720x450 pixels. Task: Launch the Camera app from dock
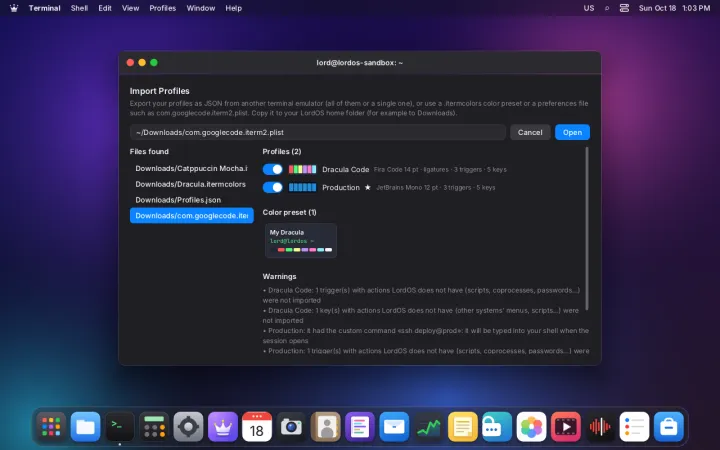pyautogui.click(x=291, y=427)
